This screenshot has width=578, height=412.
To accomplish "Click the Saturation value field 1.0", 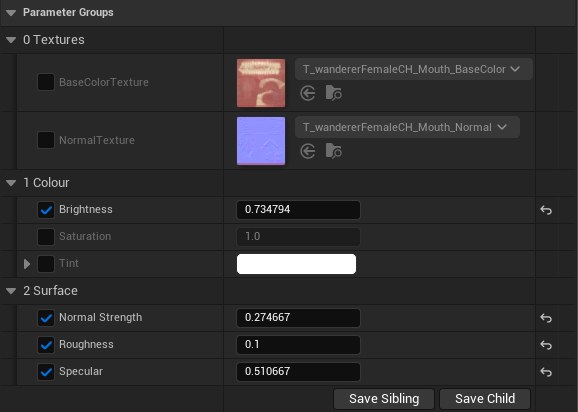I will [x=298, y=237].
